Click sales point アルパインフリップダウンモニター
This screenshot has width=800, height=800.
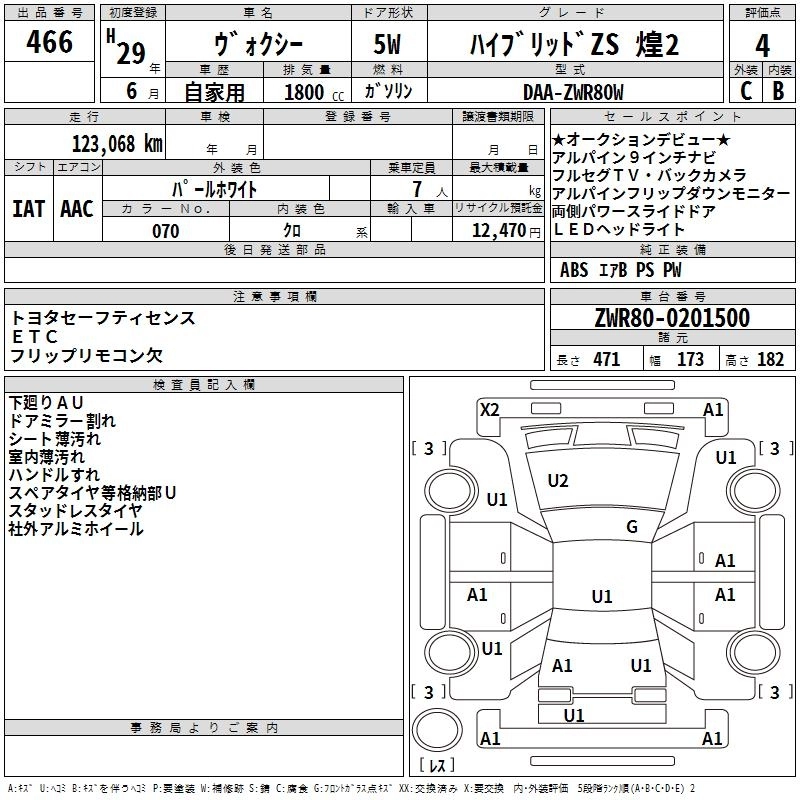click(x=671, y=193)
